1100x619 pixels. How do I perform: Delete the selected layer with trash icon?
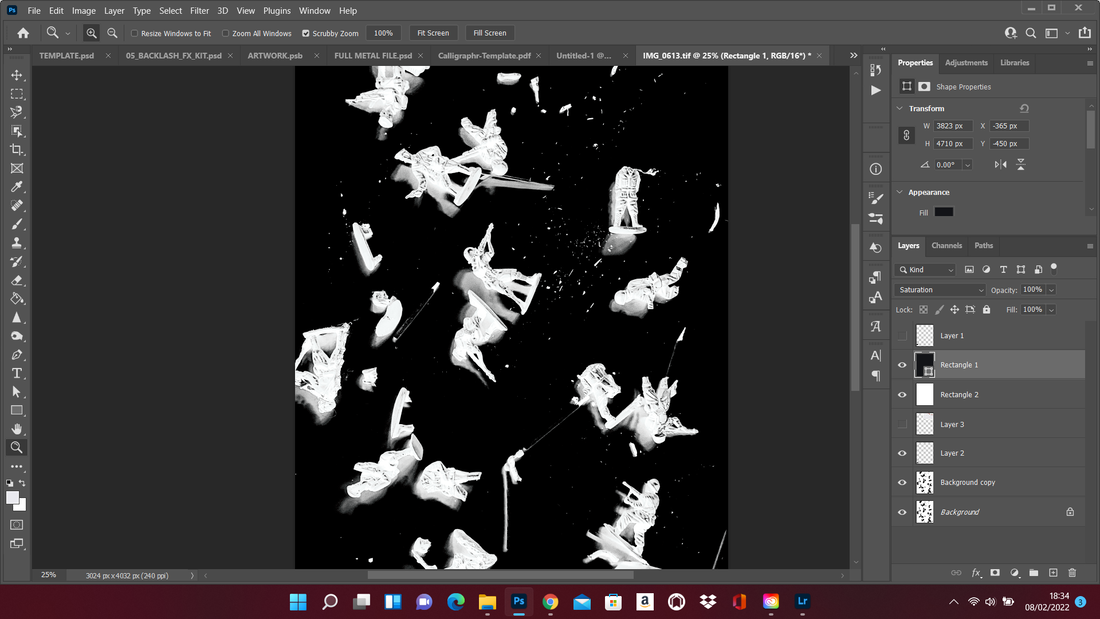point(1072,573)
